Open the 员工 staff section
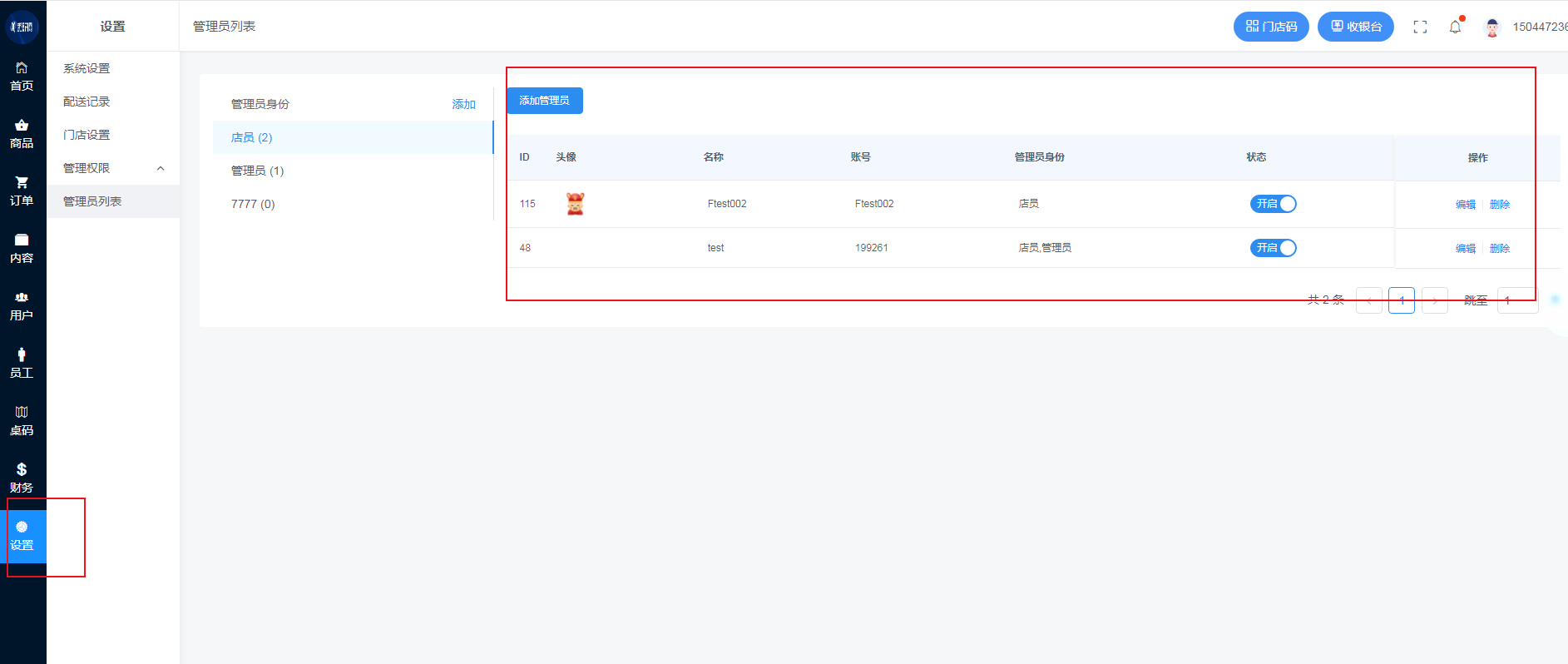 coord(22,364)
